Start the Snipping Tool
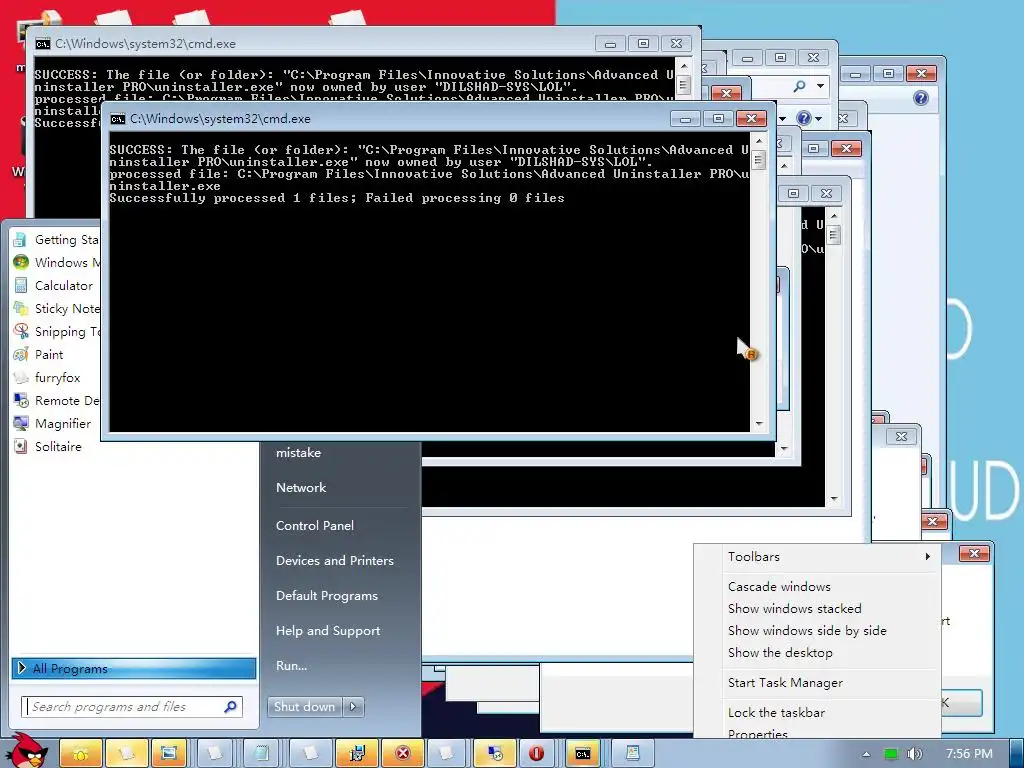This screenshot has height=768, width=1024. point(56,332)
